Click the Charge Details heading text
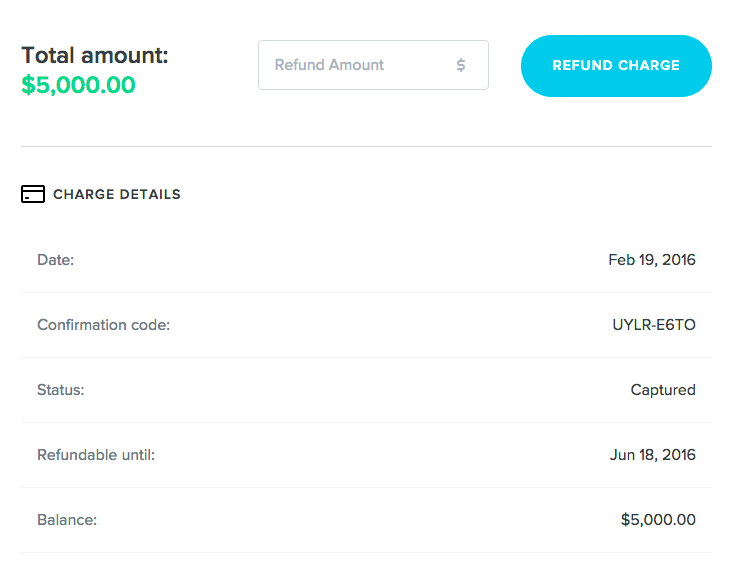Viewport: 738px width, 573px height. 117,194
